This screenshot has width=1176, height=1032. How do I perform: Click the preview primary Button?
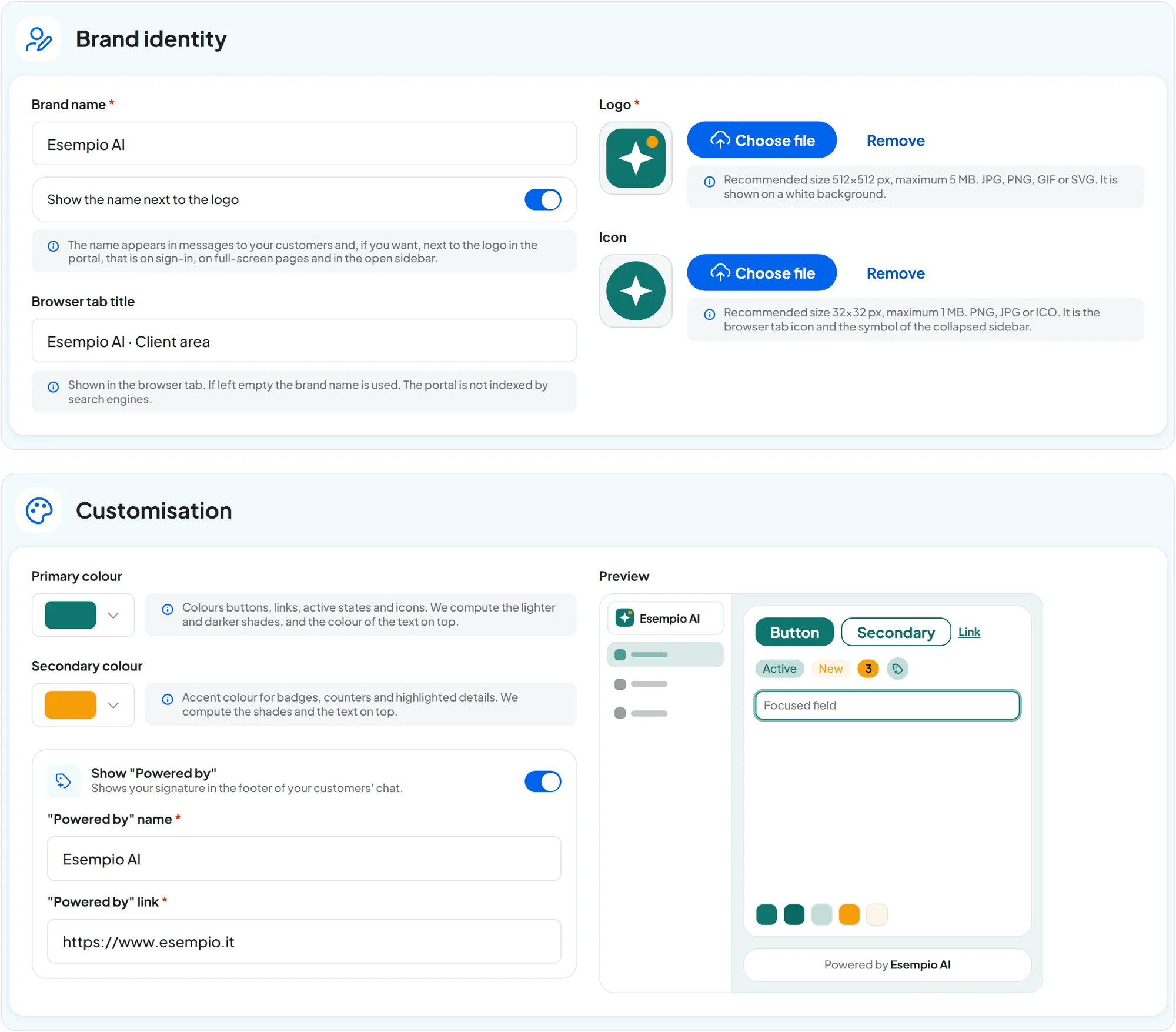[794, 632]
